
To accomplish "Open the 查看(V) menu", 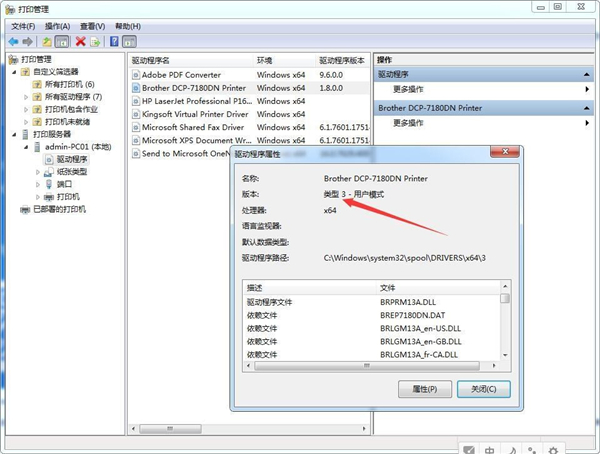I will click(92, 25).
